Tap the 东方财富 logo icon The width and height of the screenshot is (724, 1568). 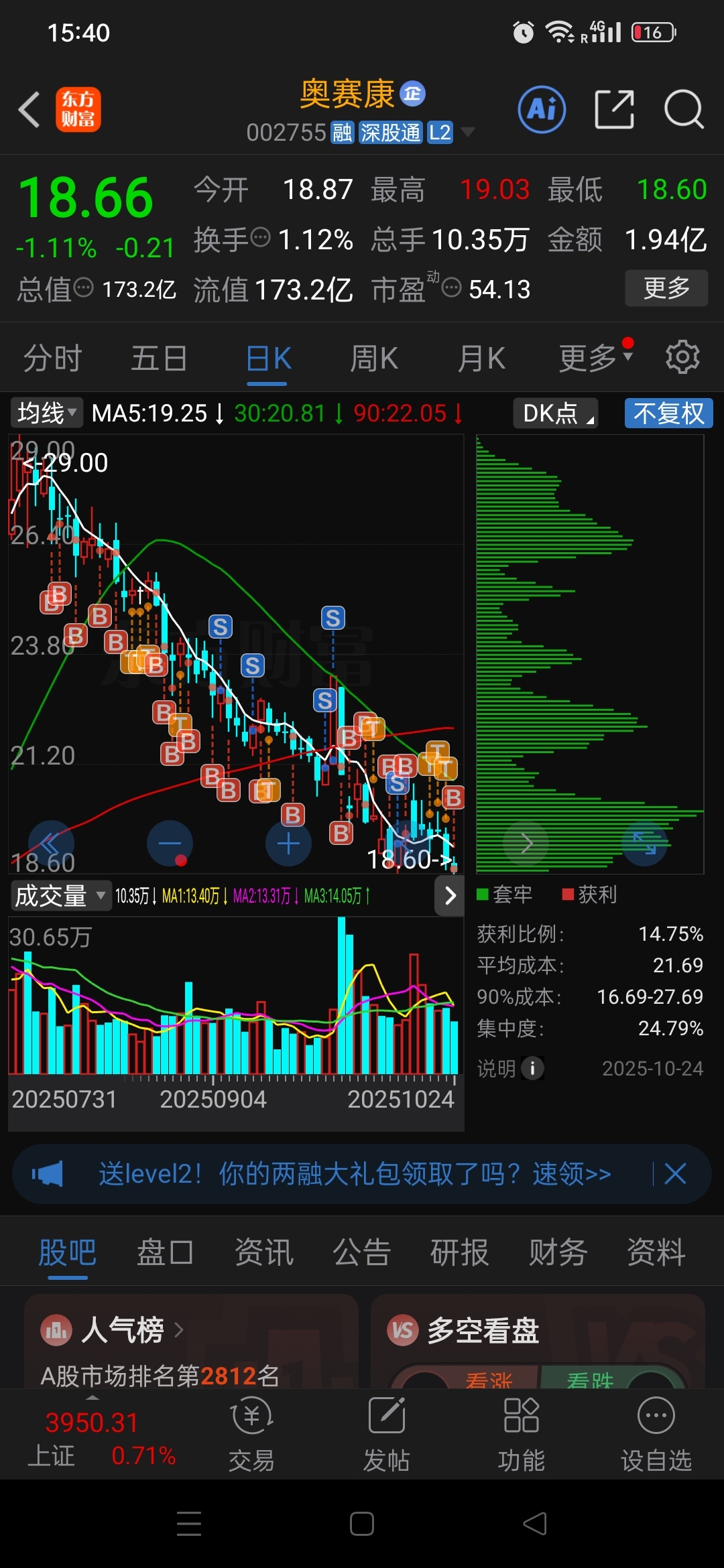click(78, 109)
